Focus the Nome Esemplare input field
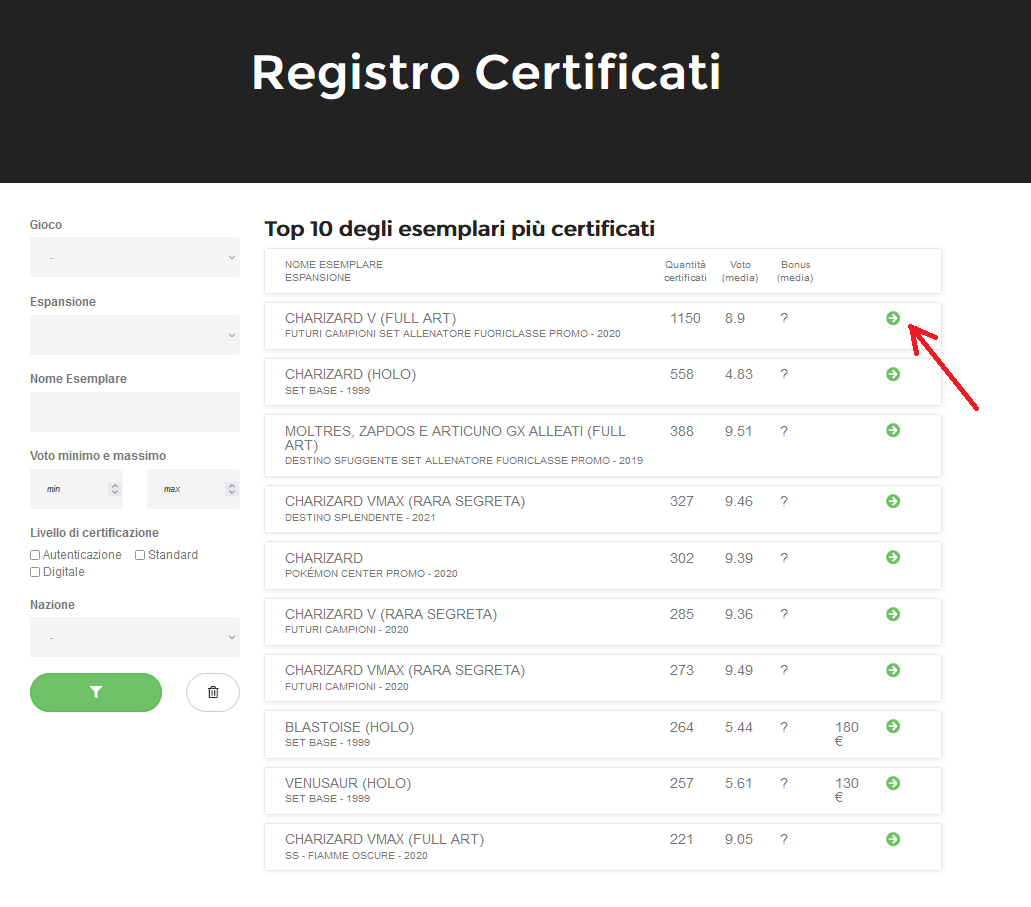1031x907 pixels. point(135,412)
